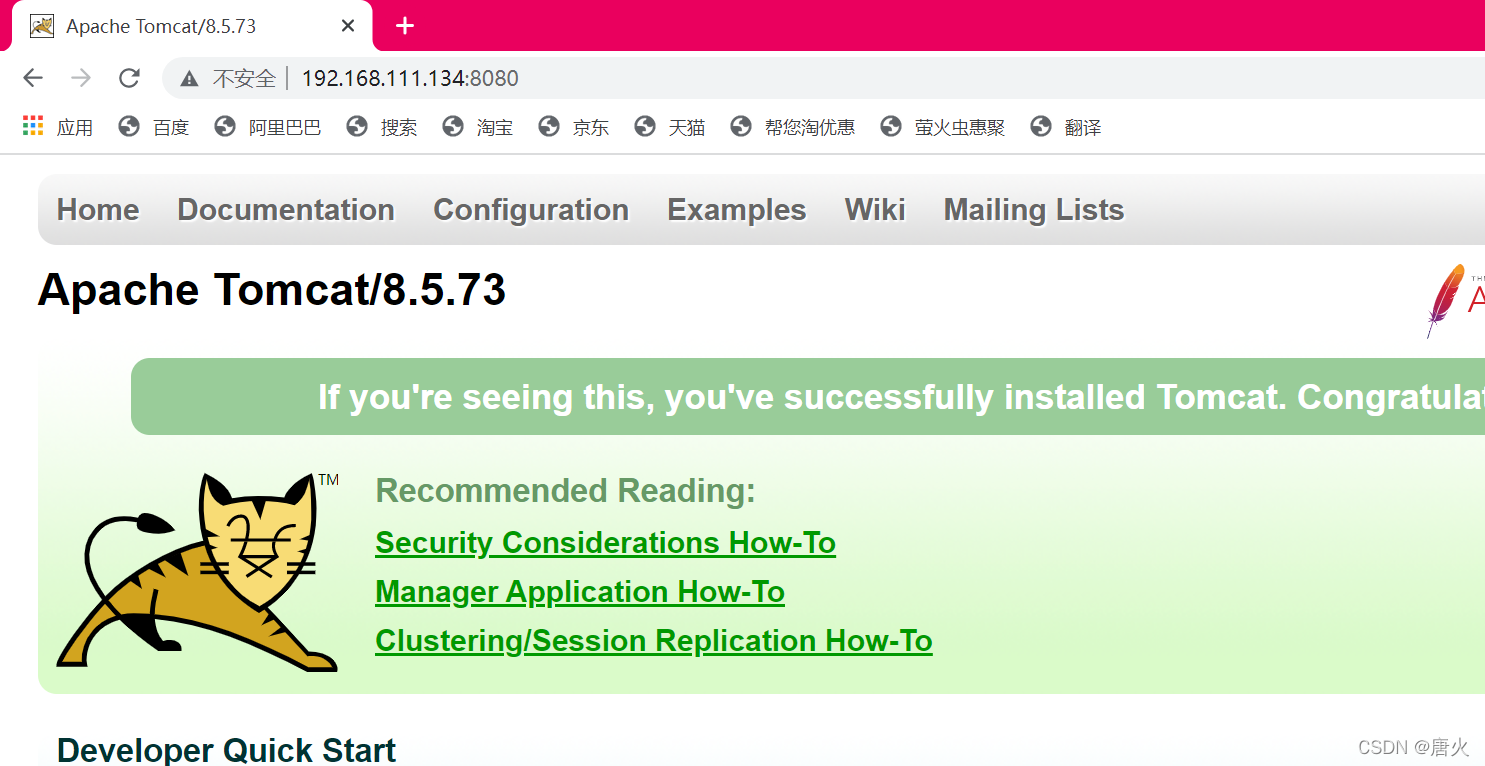Open the Home navigation item
The width and height of the screenshot is (1485, 766).
(98, 210)
